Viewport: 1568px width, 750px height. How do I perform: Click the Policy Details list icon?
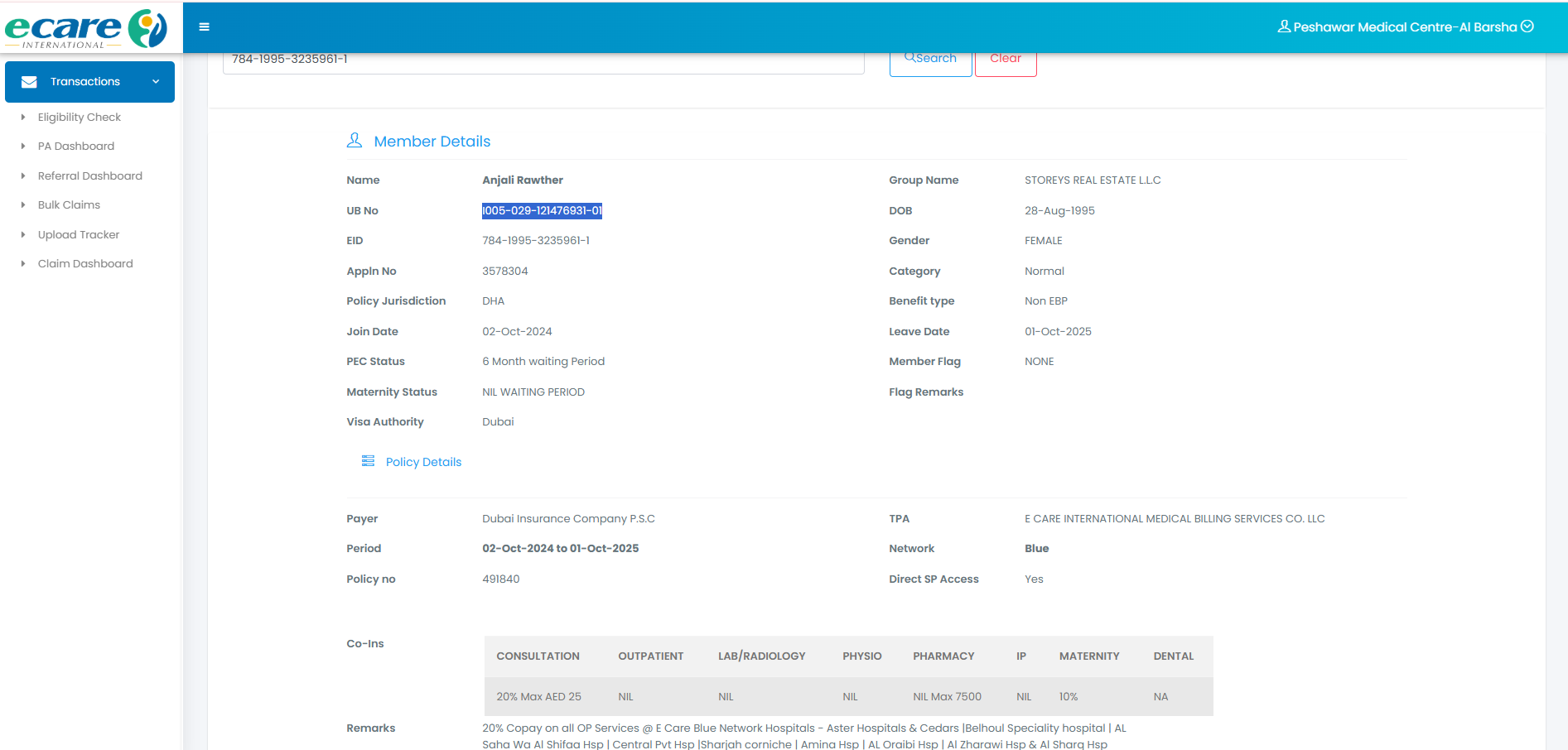pos(368,461)
